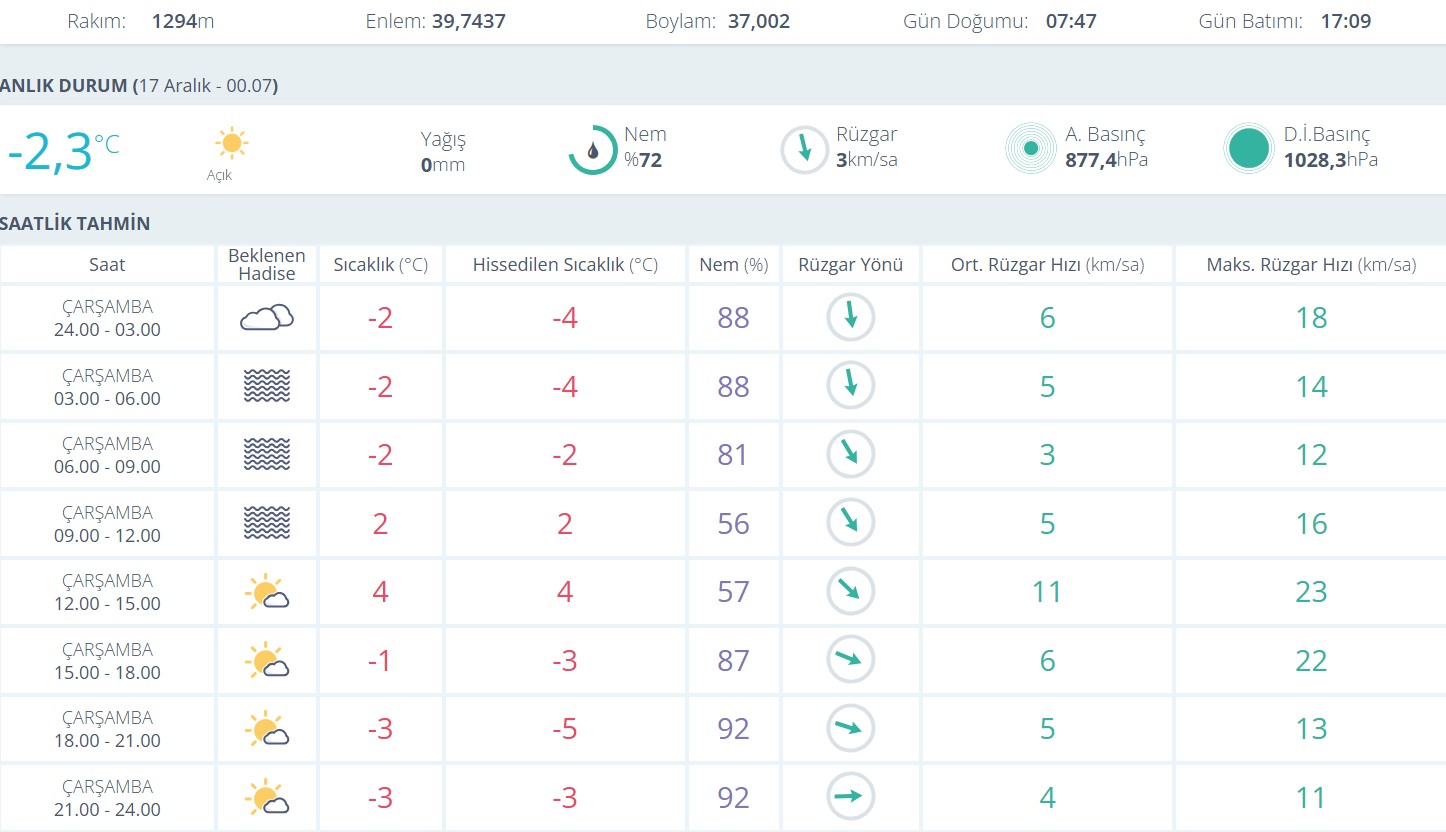Click the wind direction arrow for 21.00 - 24.00
This screenshot has width=1446, height=832.
(x=850, y=797)
